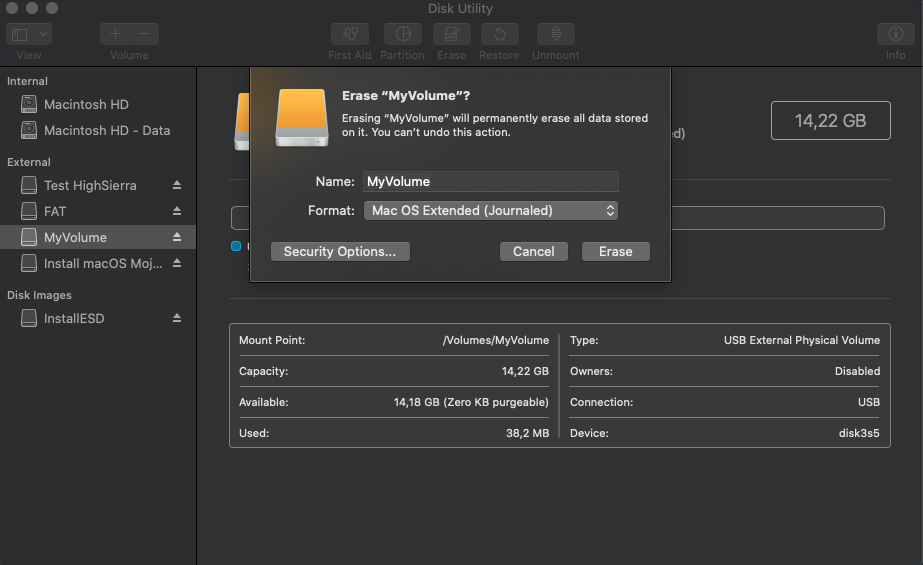Click the Device disk3s5 value
The image size is (923, 565).
[x=859, y=433]
